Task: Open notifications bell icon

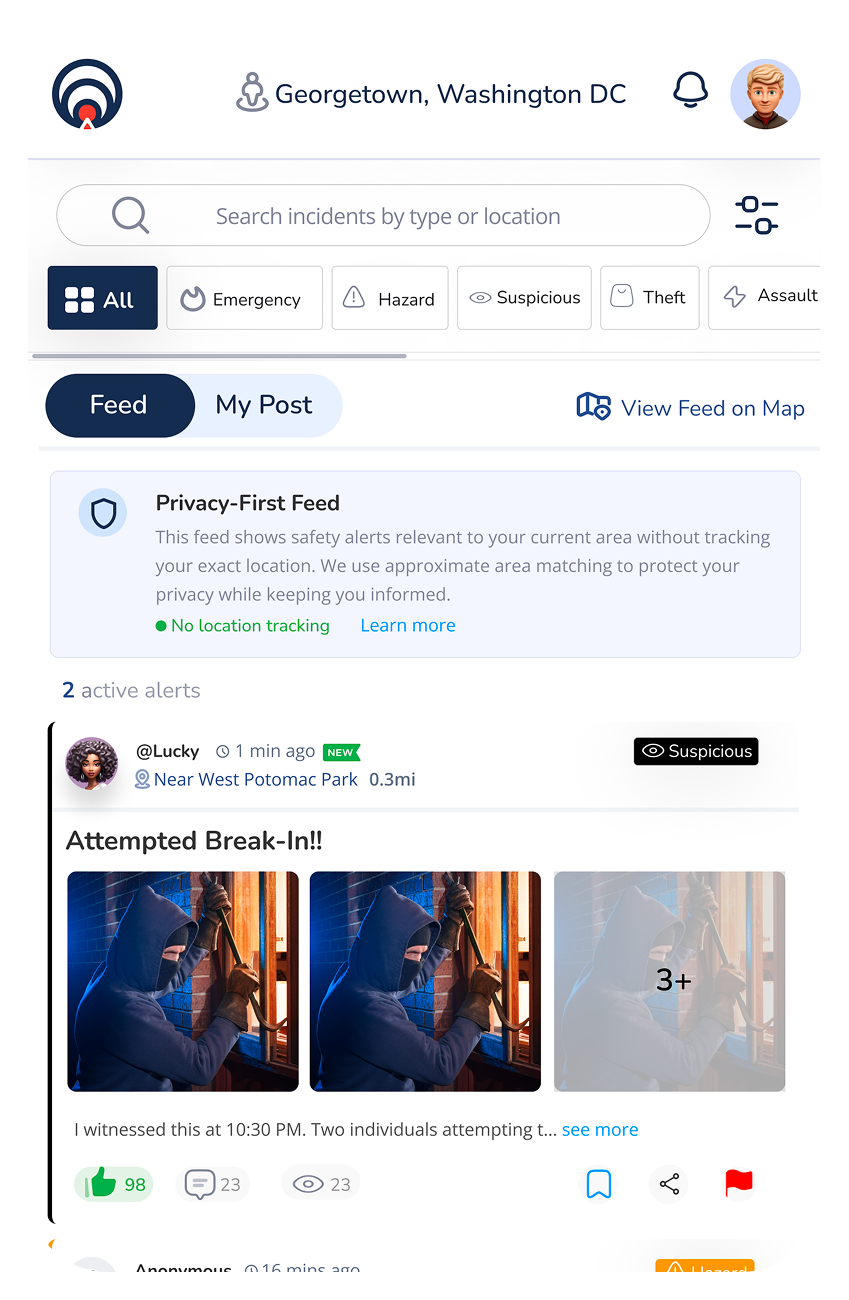Action: coord(690,91)
